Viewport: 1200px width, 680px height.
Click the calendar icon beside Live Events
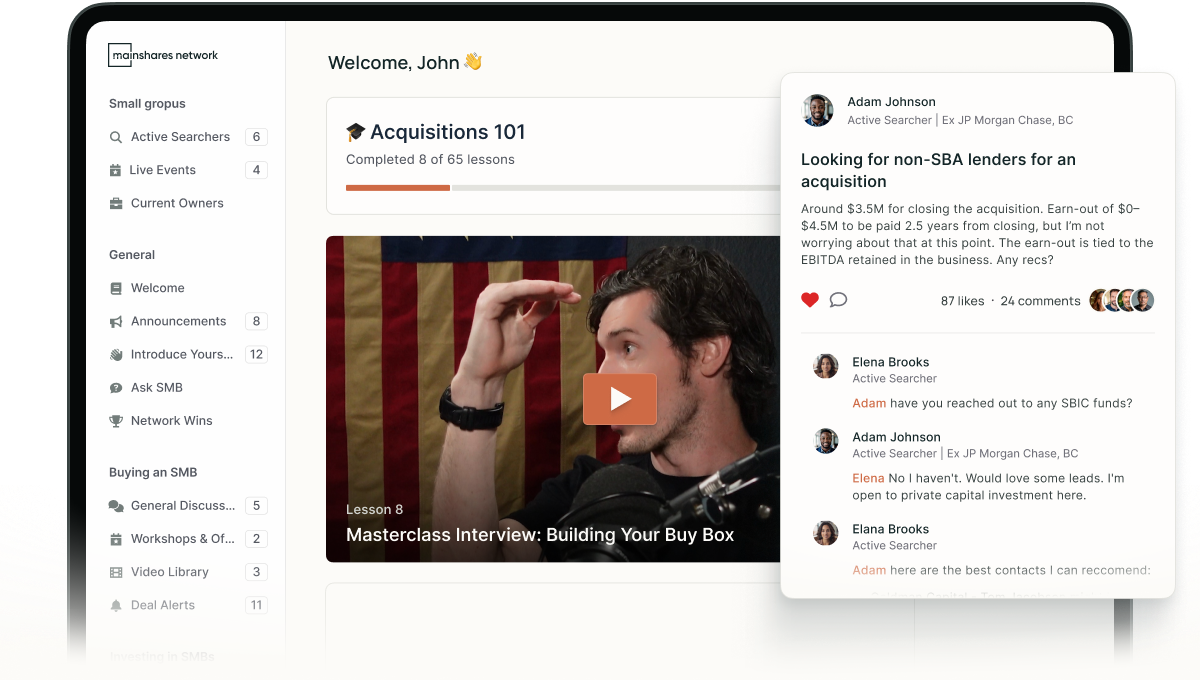click(x=116, y=170)
